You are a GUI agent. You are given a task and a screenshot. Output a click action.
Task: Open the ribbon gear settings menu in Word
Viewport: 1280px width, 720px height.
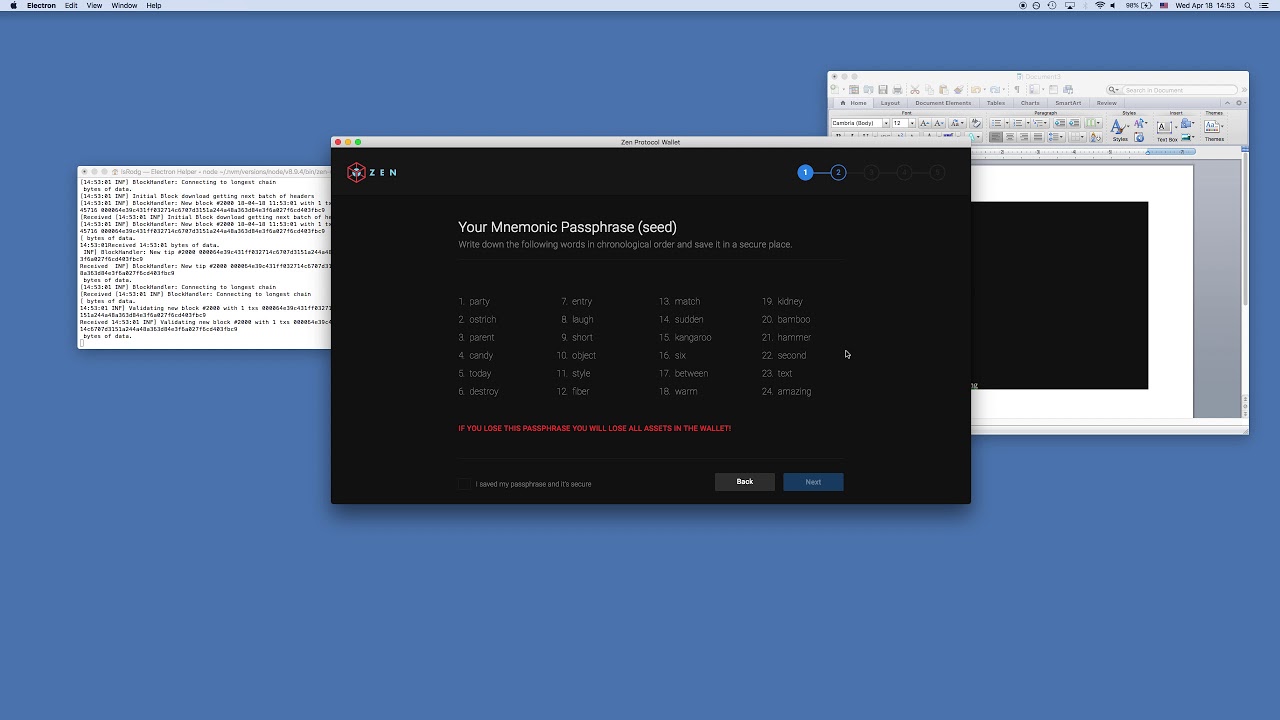pyautogui.click(x=1240, y=103)
